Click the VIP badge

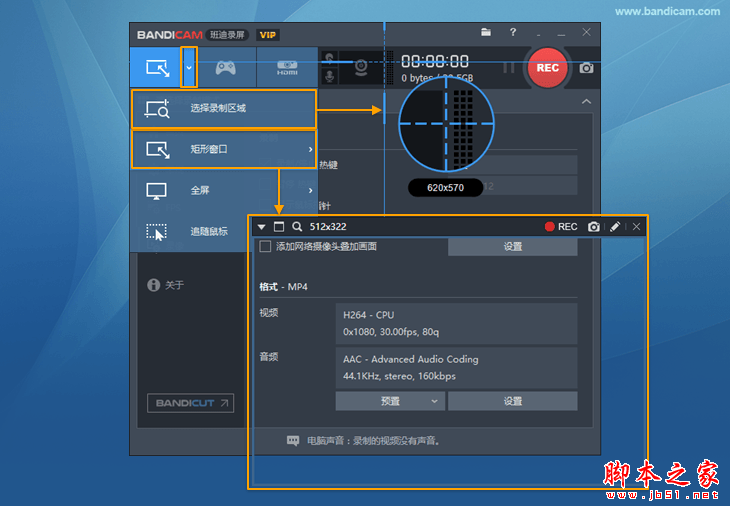click(x=268, y=35)
